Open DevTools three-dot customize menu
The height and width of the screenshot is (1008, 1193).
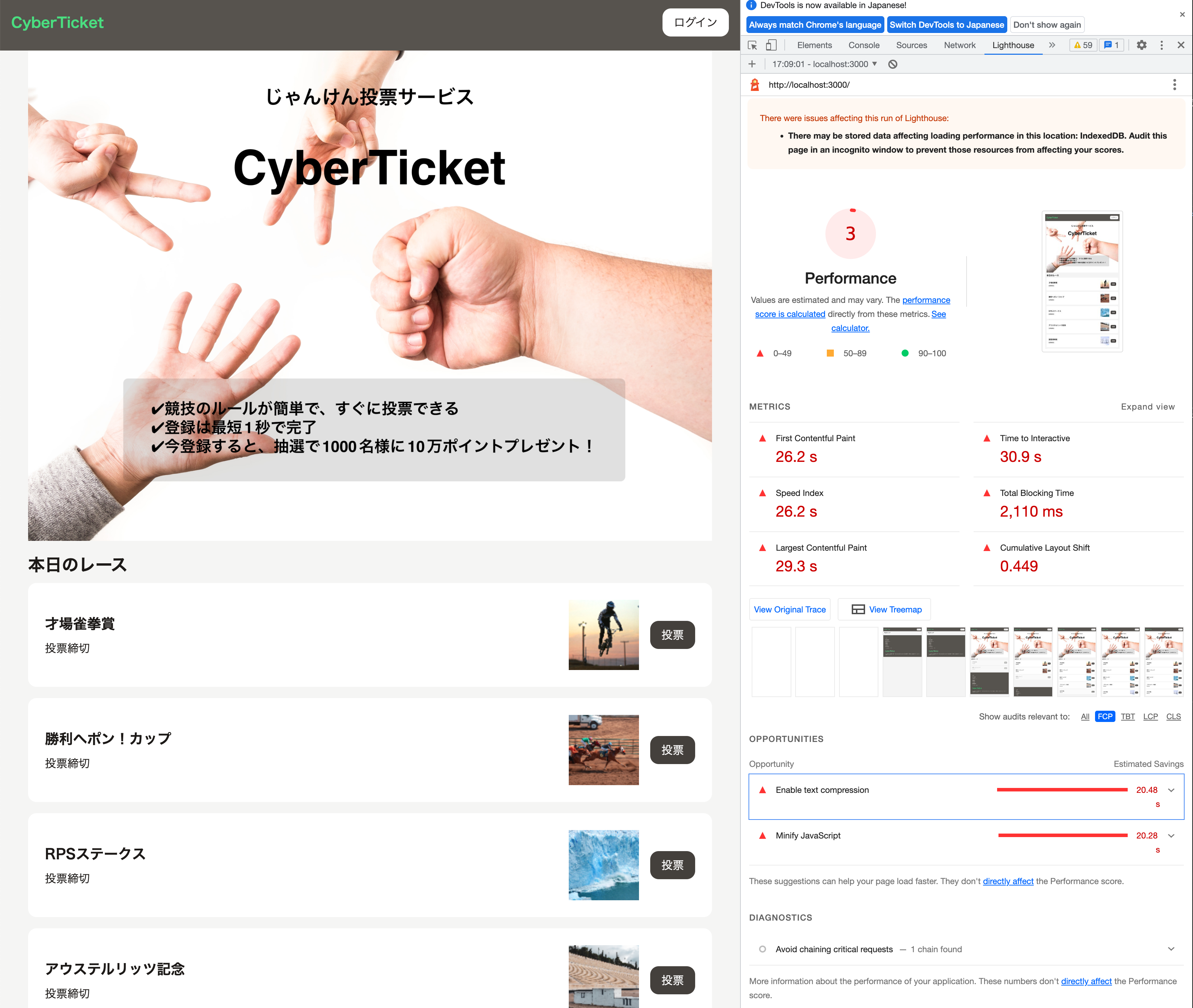(1161, 45)
